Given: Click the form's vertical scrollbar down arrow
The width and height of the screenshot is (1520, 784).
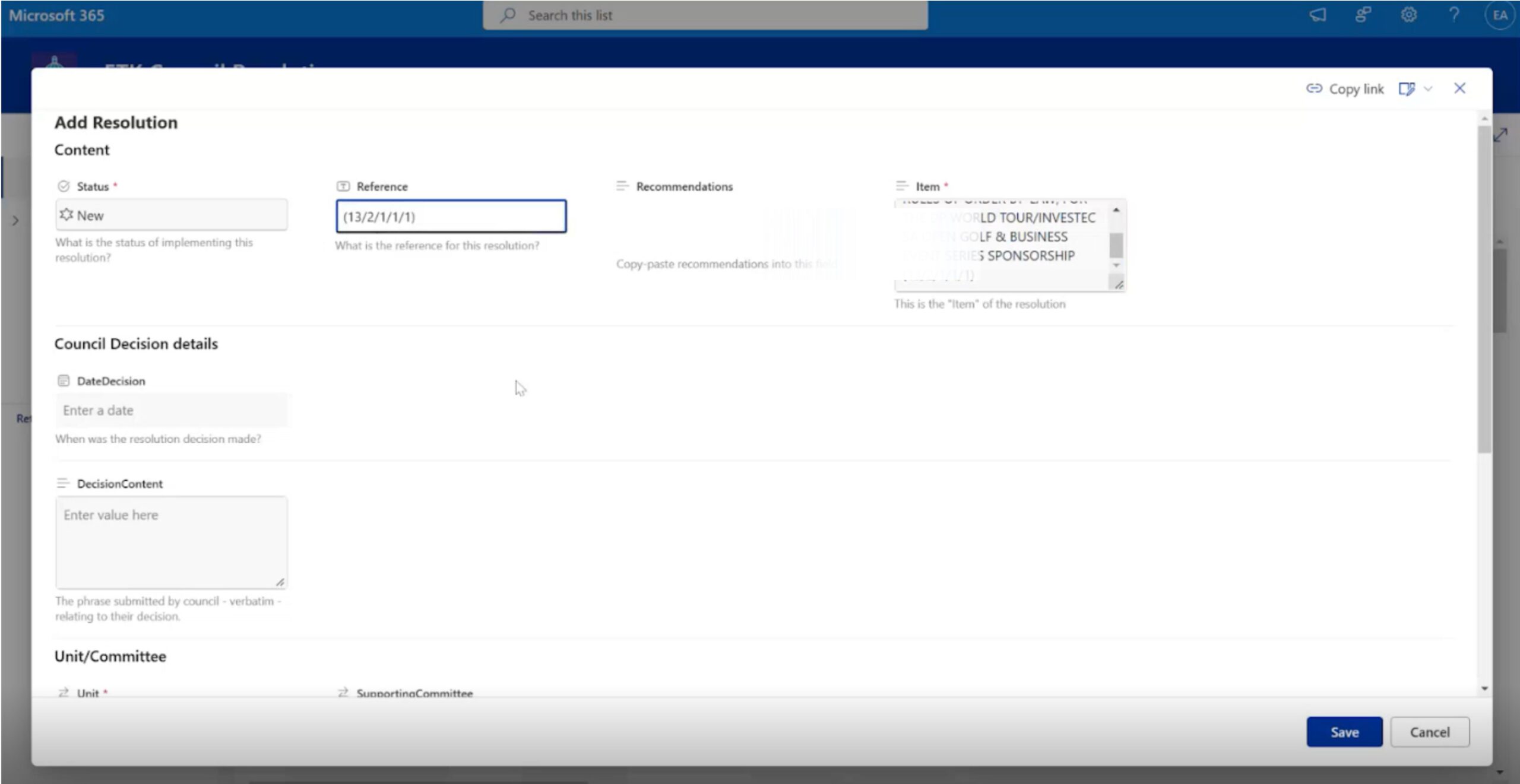Looking at the screenshot, I should pyautogui.click(x=1484, y=688).
